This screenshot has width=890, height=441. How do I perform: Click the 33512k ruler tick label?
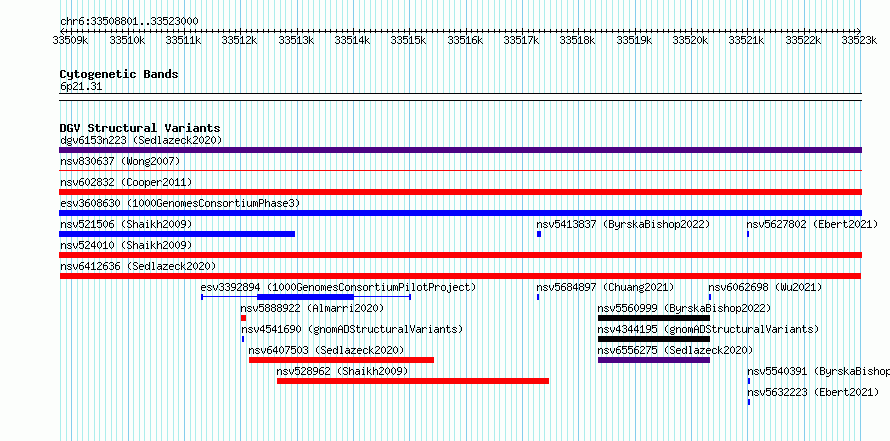coord(239,40)
